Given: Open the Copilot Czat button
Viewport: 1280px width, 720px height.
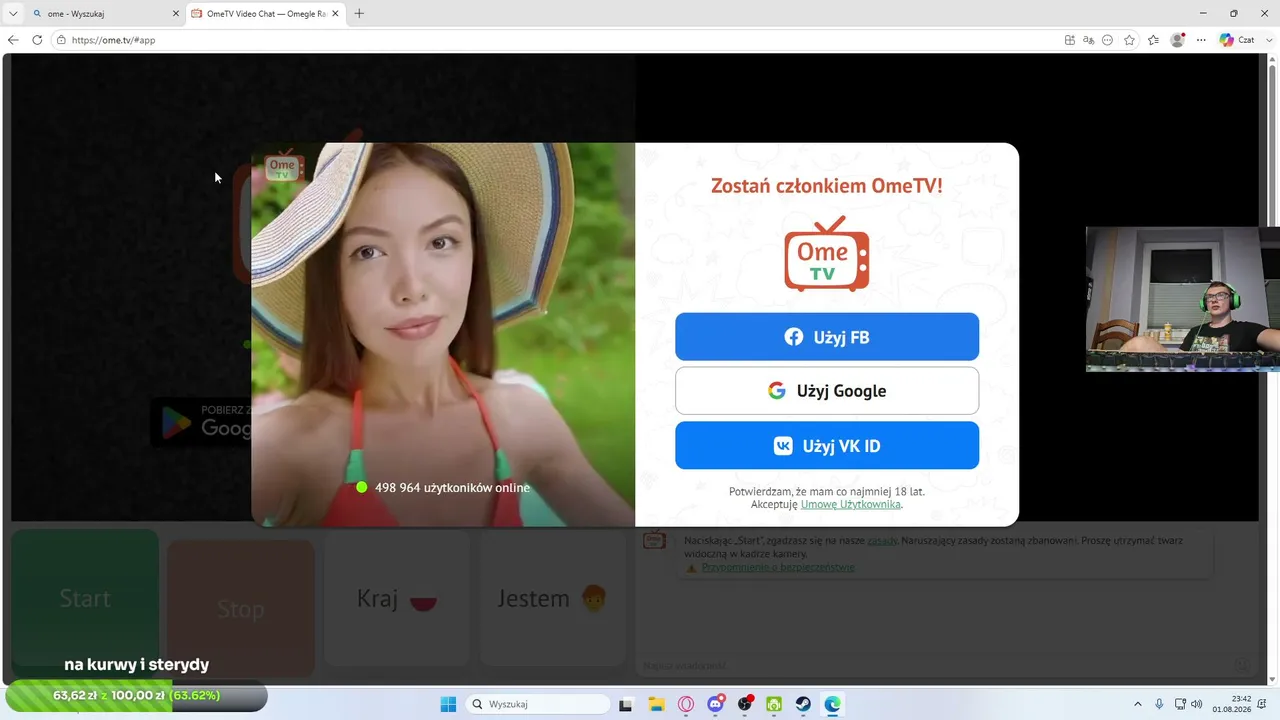Looking at the screenshot, I should click(x=1237, y=40).
